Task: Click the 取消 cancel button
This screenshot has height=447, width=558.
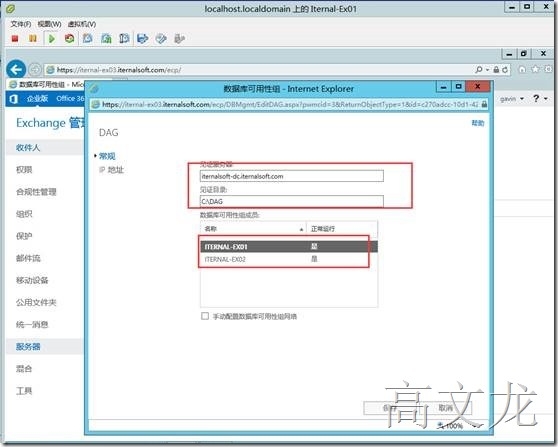Action: (445, 408)
